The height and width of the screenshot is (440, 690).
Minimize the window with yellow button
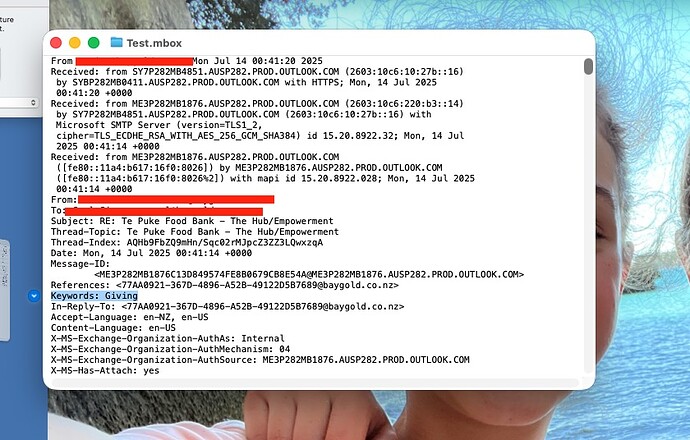coord(75,43)
